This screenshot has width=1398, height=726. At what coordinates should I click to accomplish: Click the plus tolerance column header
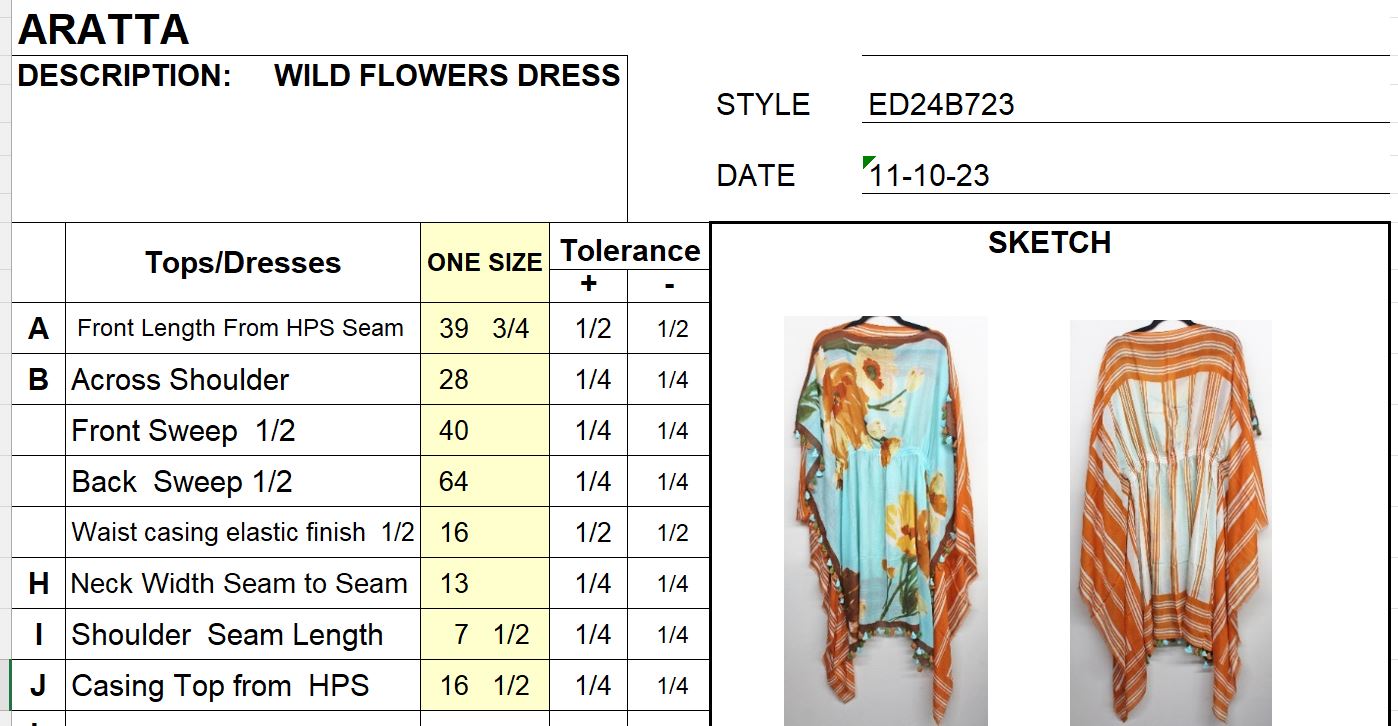[589, 285]
